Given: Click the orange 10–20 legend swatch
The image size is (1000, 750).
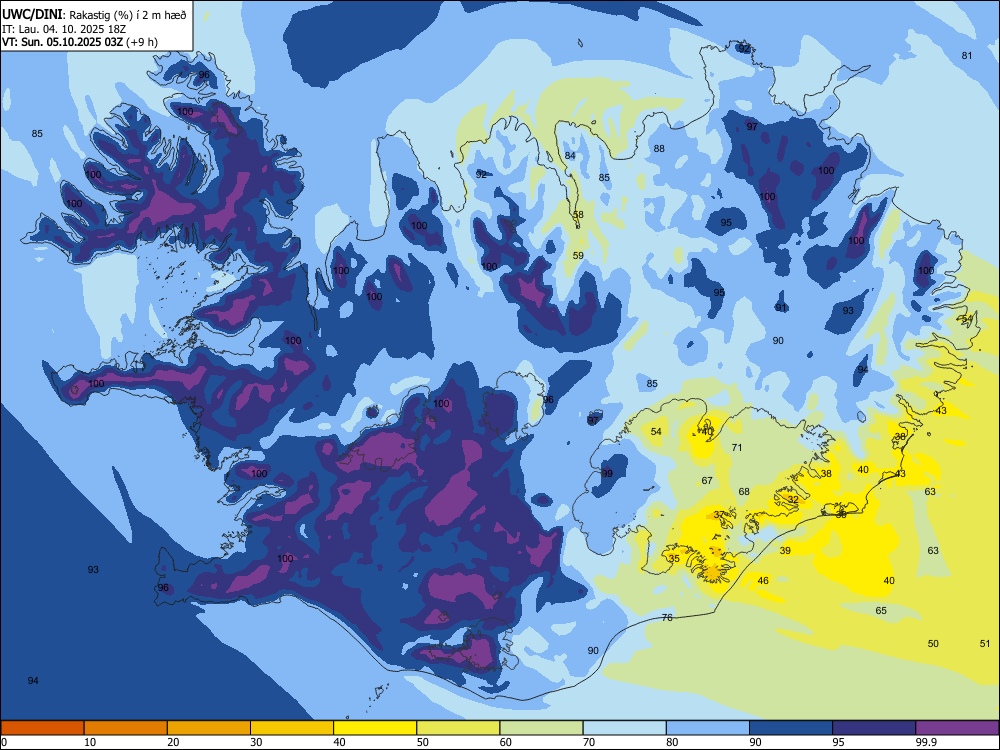Looking at the screenshot, I should click(x=126, y=728).
